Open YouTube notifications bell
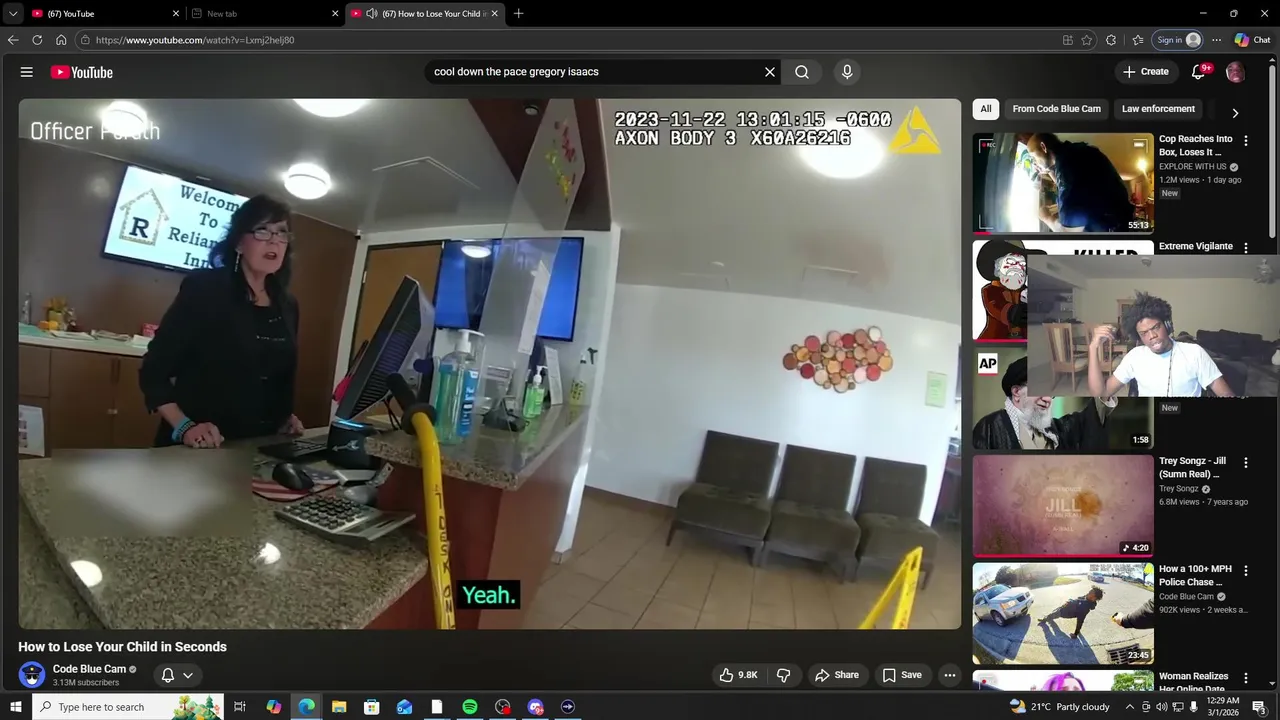 pyautogui.click(x=1199, y=72)
